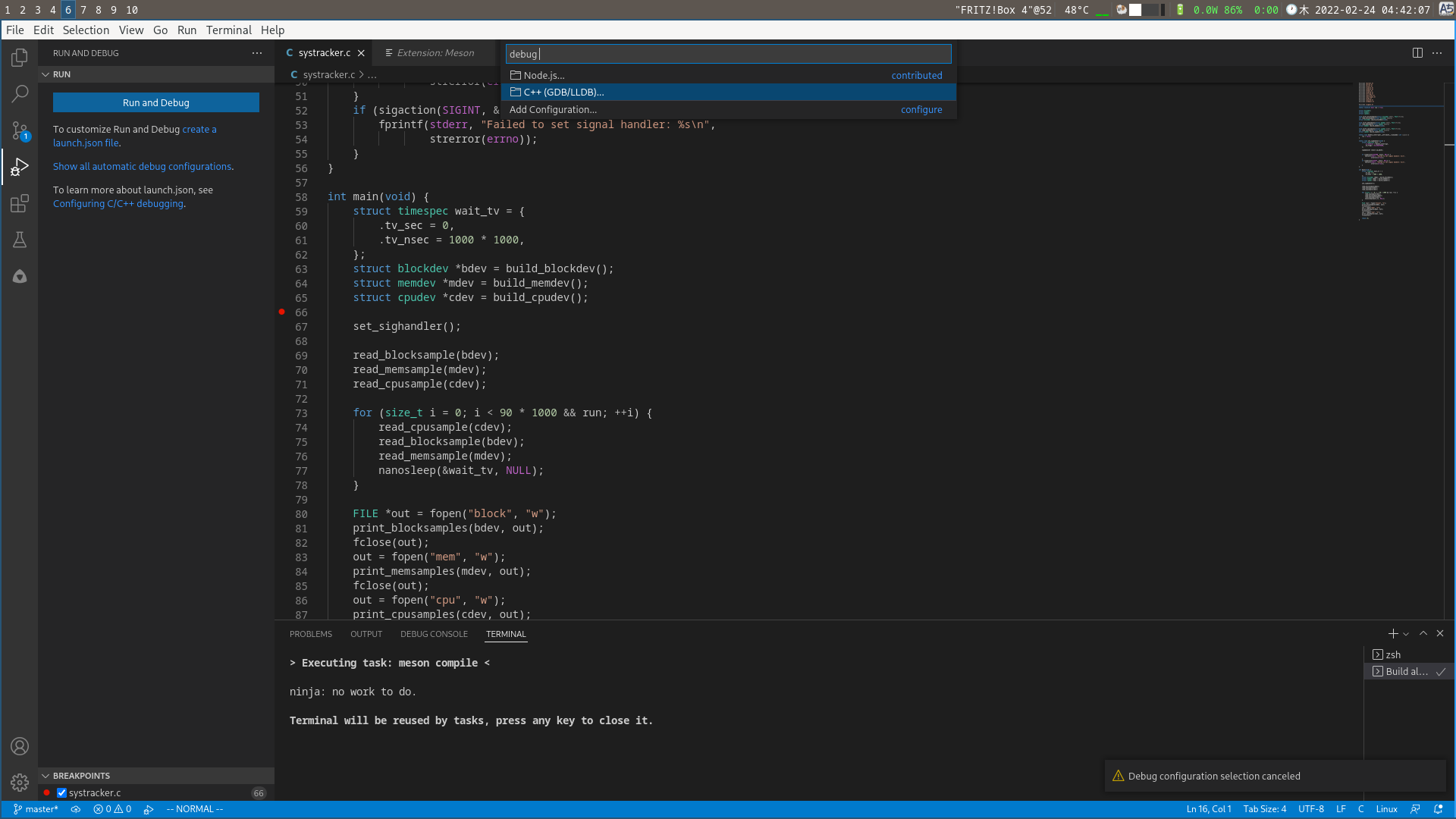The image size is (1456, 819).
Task: Open editor more actions ellipsis
Action: point(1437,53)
